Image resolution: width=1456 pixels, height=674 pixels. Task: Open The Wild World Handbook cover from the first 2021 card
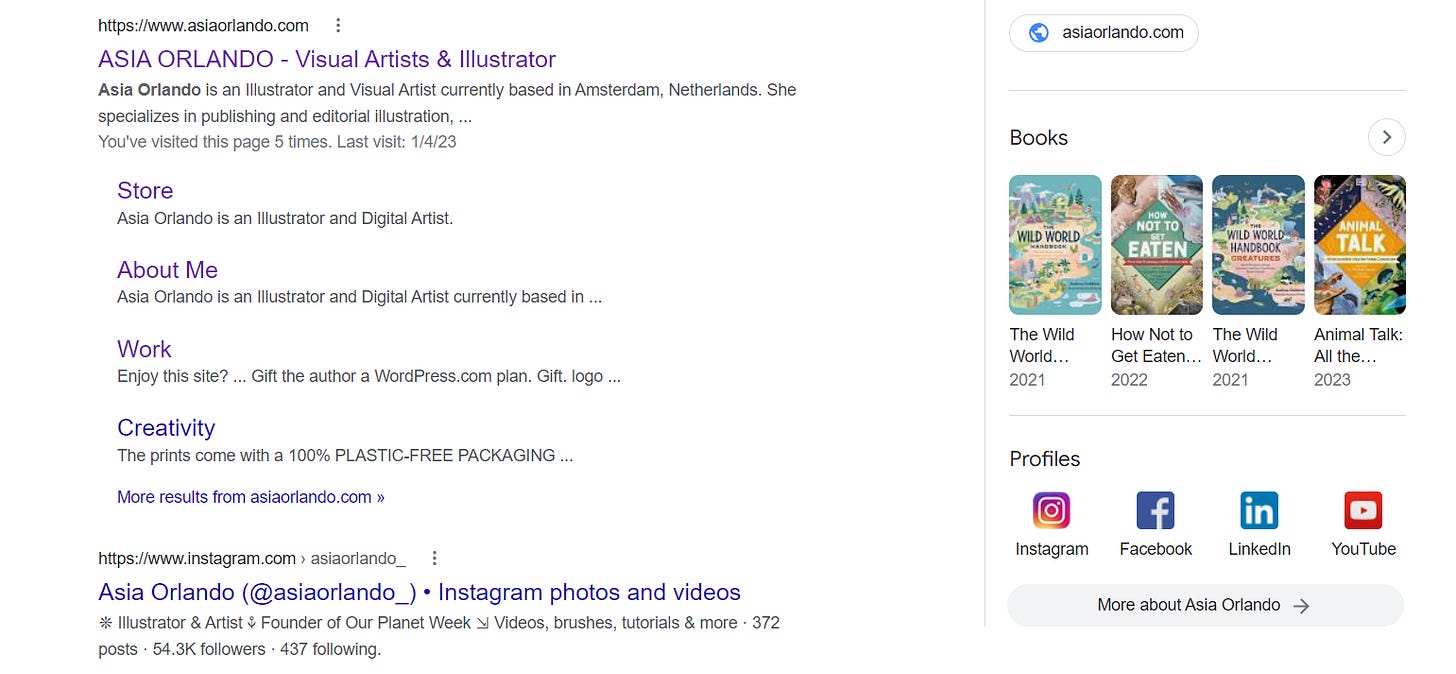pos(1055,245)
